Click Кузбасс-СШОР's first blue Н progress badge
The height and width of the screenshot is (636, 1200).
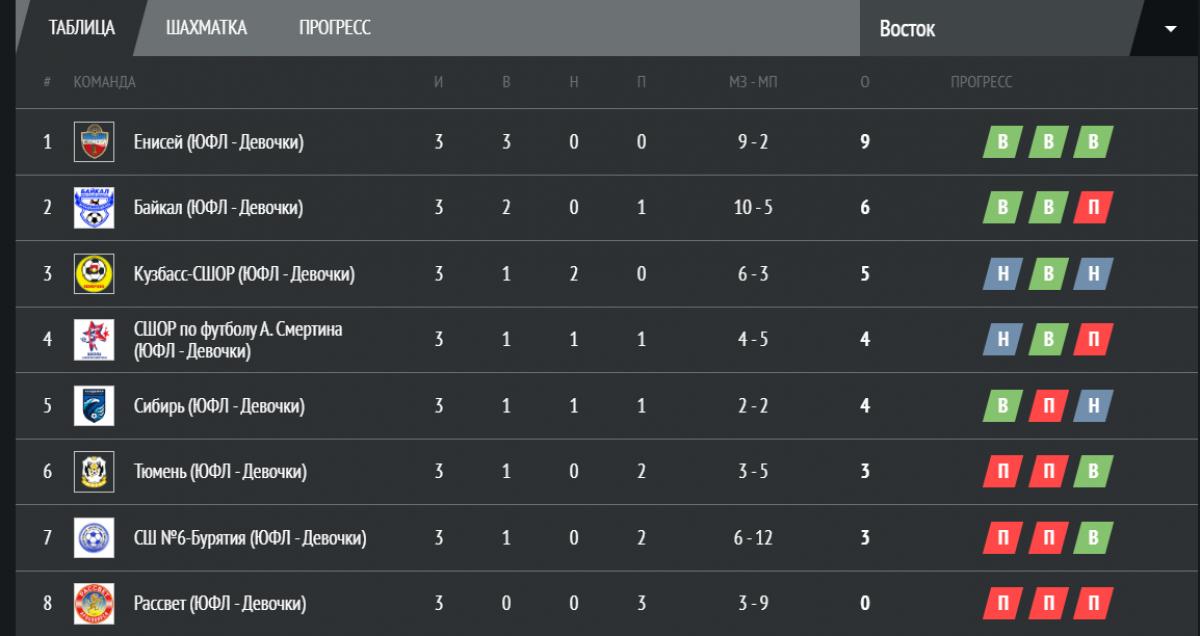(x=1002, y=274)
